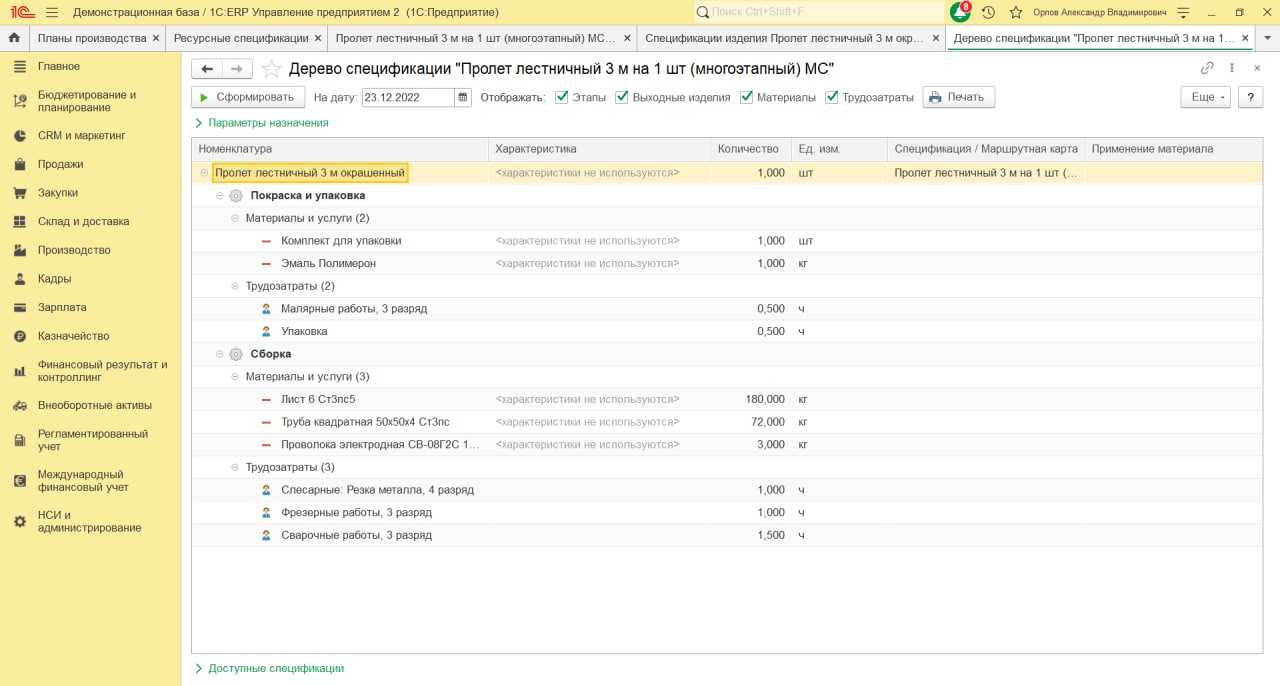Click the Печать button
This screenshot has height=686, width=1280.
coord(958,97)
